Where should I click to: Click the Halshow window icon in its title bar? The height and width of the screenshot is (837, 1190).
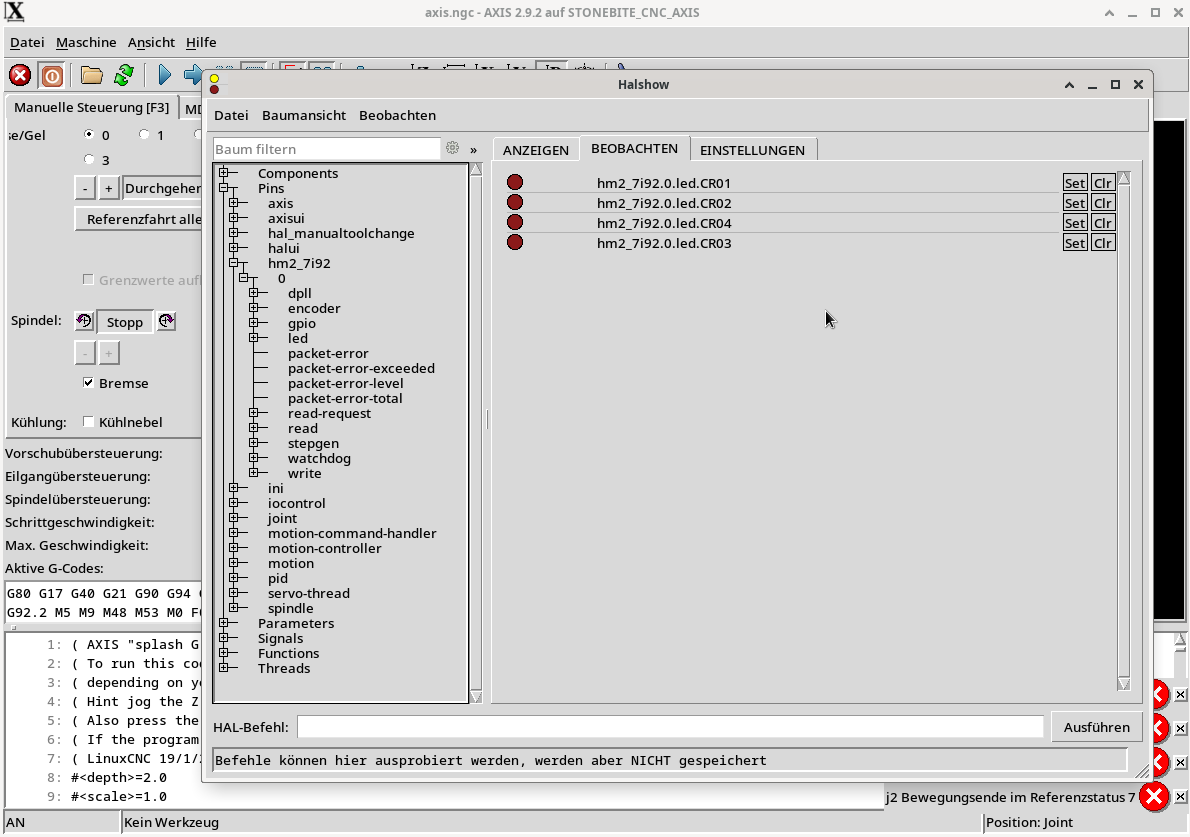coord(215,84)
